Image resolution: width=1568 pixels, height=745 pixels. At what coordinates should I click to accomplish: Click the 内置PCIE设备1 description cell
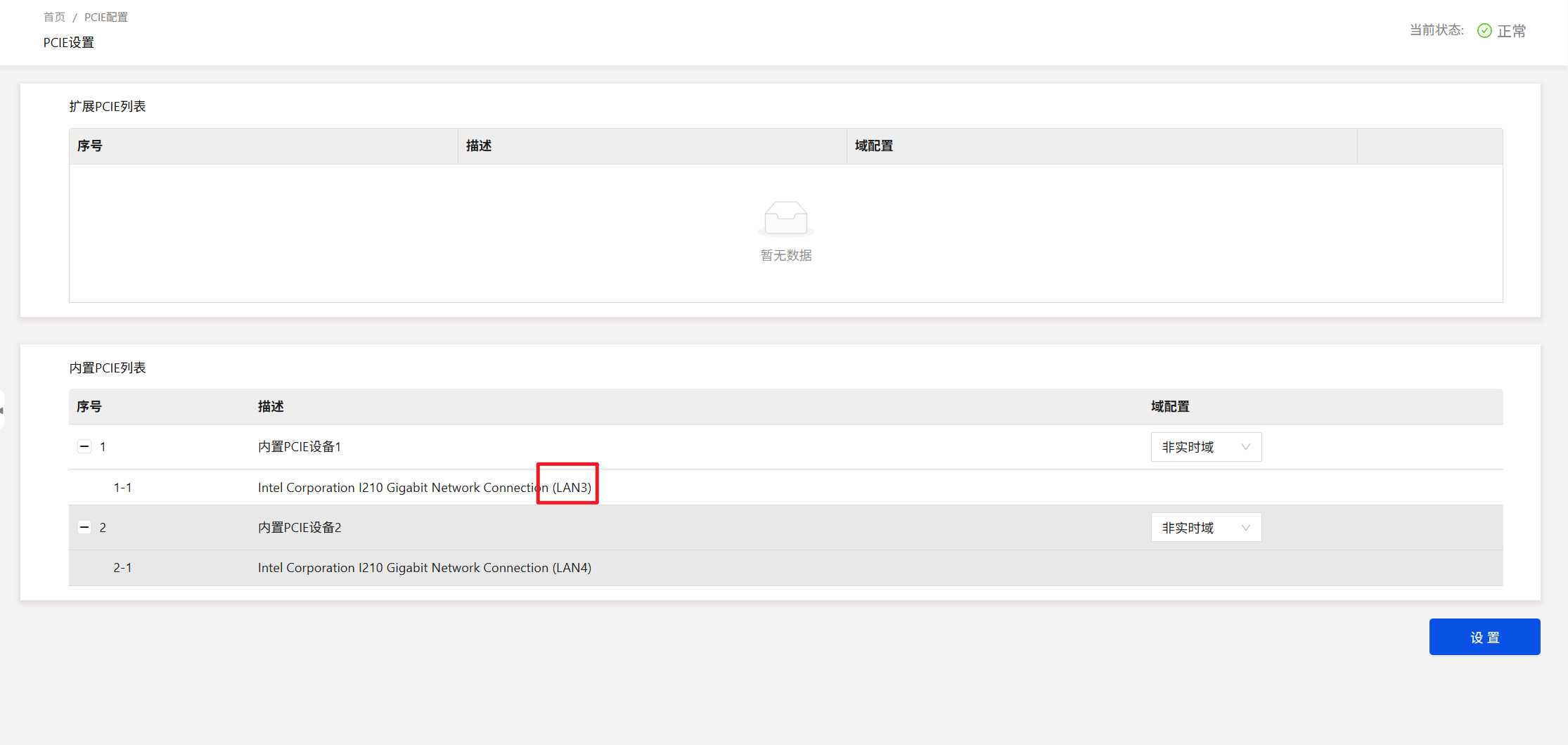[x=300, y=446]
